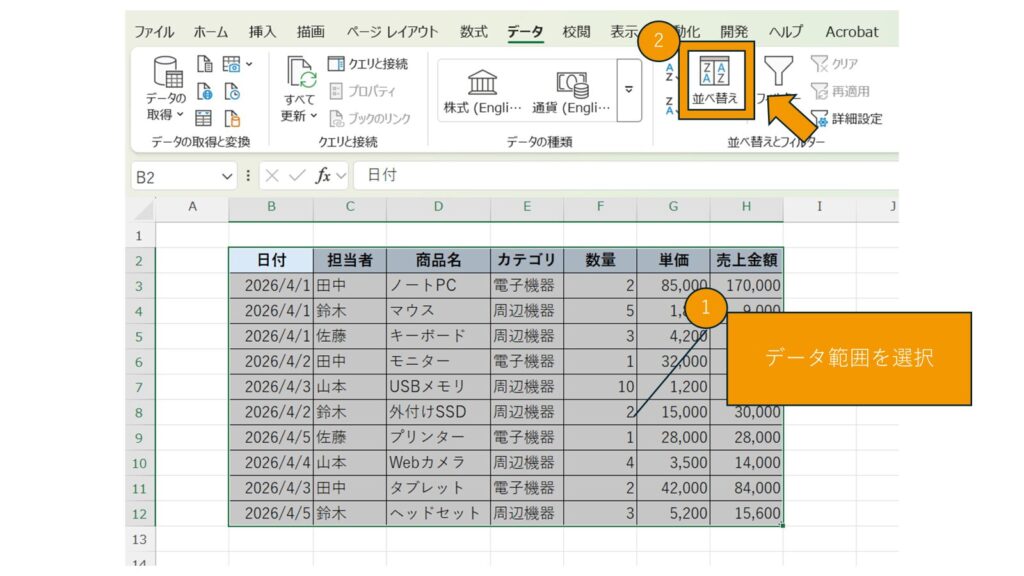Screen dimensions: 1024x576
Task: Open the ファイル menu
Action: coord(153,32)
